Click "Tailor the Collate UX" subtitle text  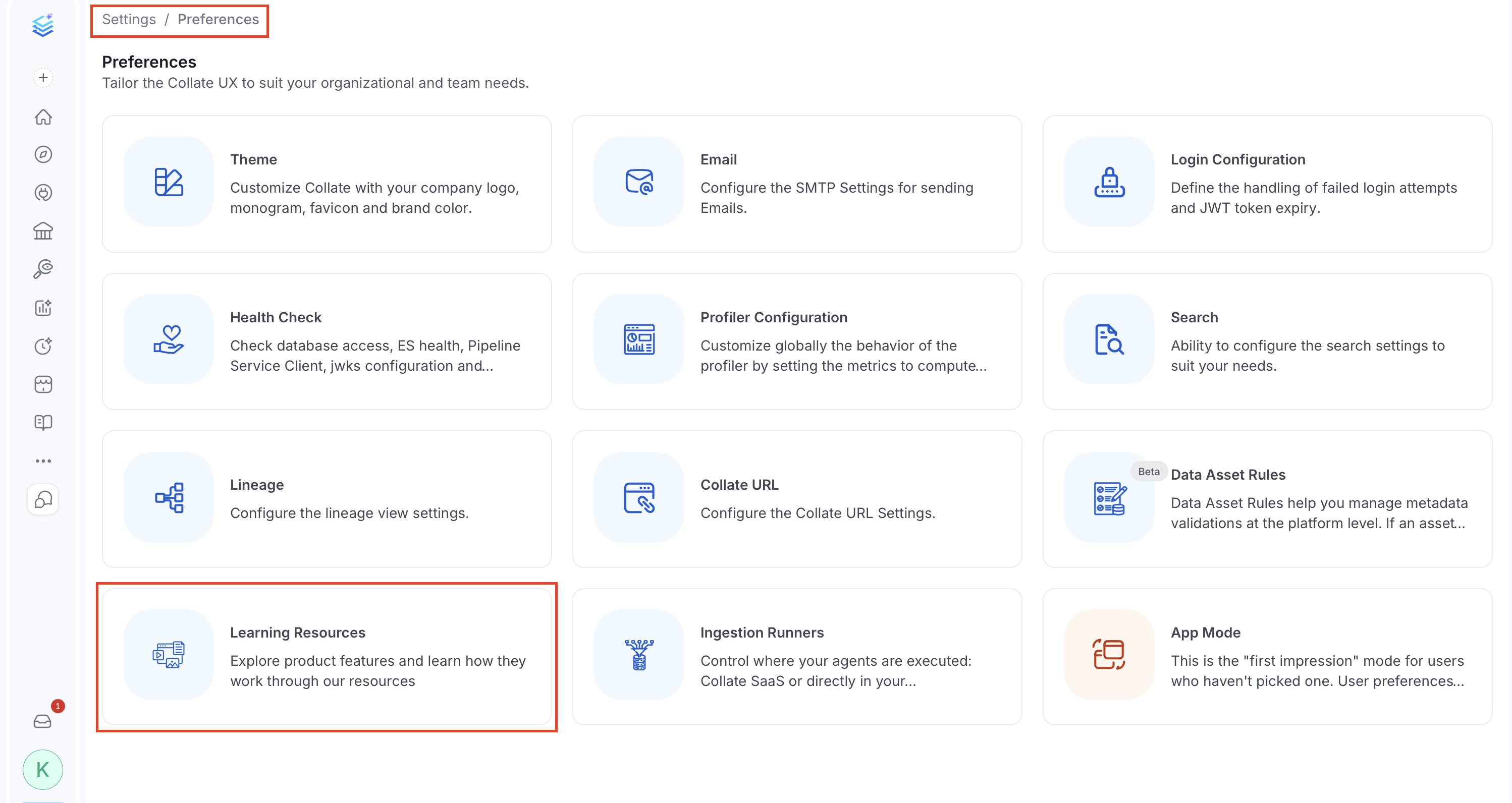pos(315,83)
